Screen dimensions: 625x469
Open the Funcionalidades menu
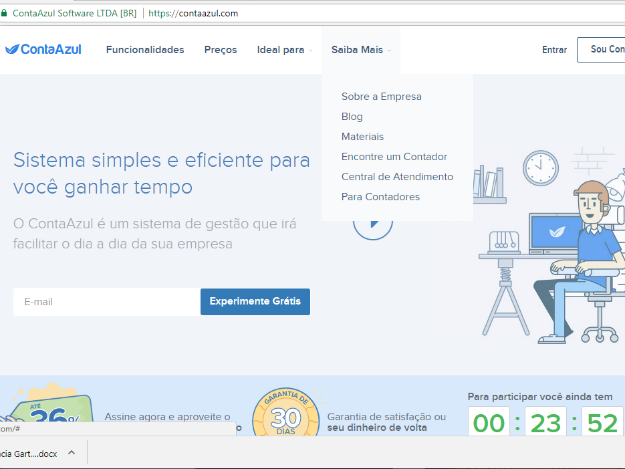[145, 49]
